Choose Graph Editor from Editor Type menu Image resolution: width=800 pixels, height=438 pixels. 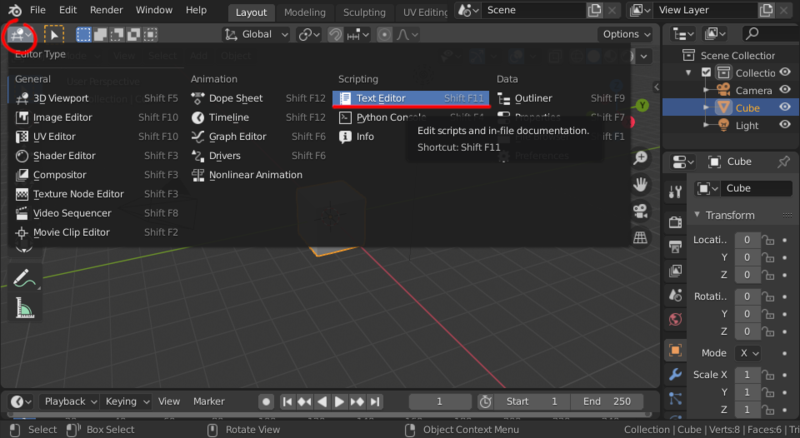click(x=258, y=136)
